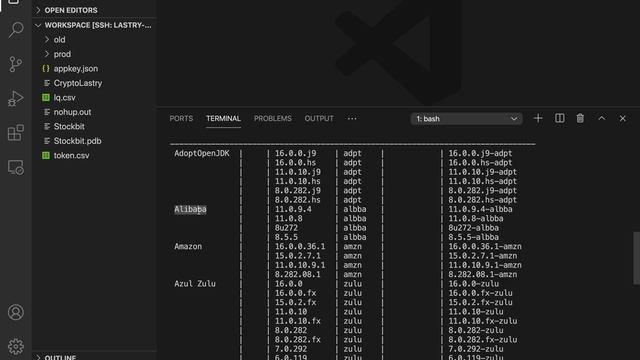Open the Accounts menu
Screen dimensions: 640x360
click(16, 312)
